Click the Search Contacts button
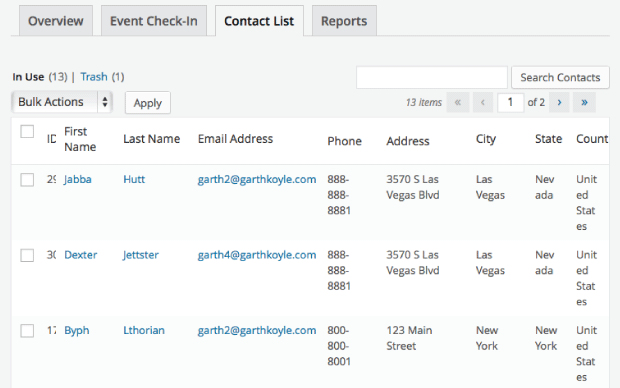 pos(560,78)
